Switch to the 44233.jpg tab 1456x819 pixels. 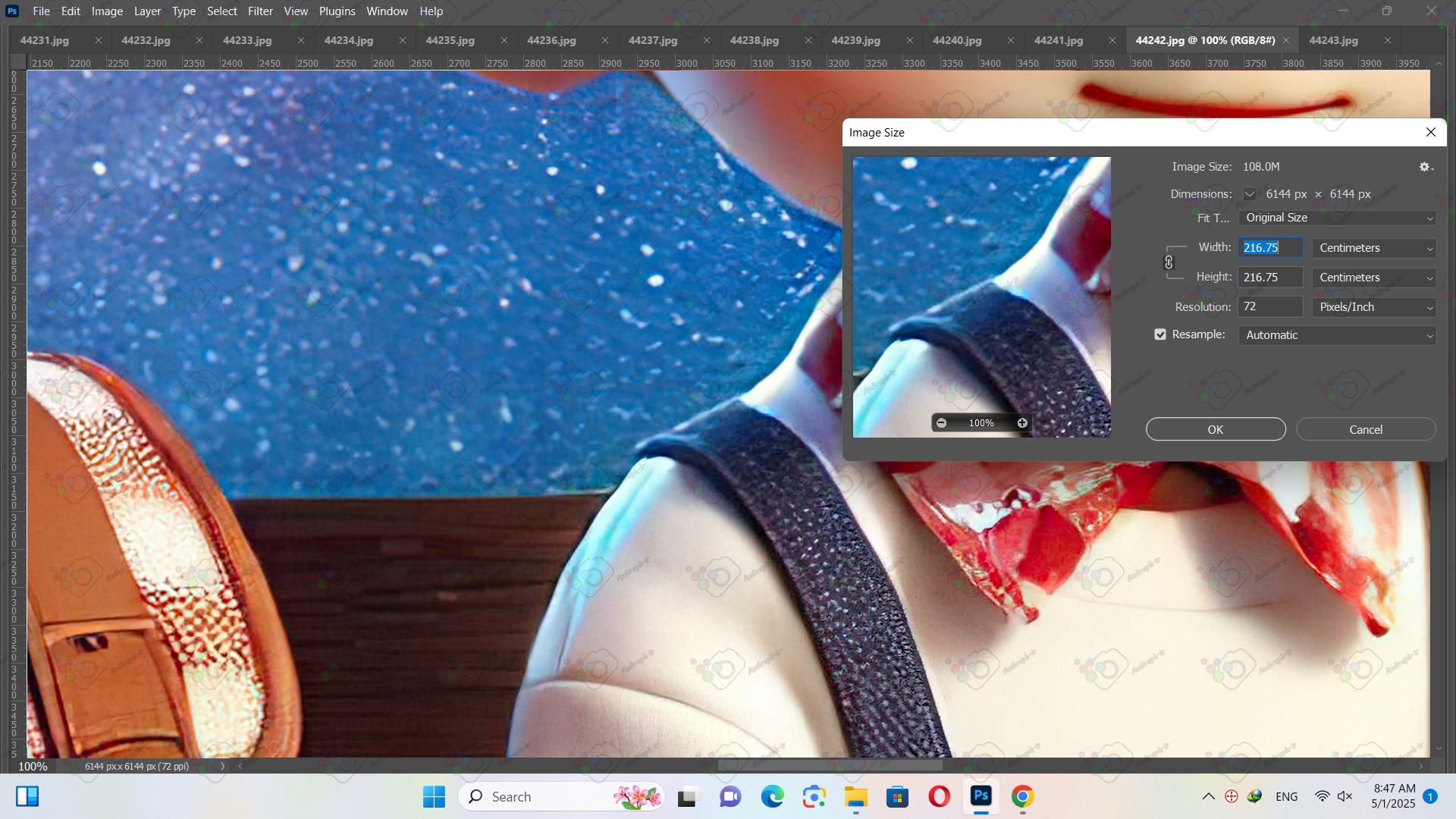247,40
